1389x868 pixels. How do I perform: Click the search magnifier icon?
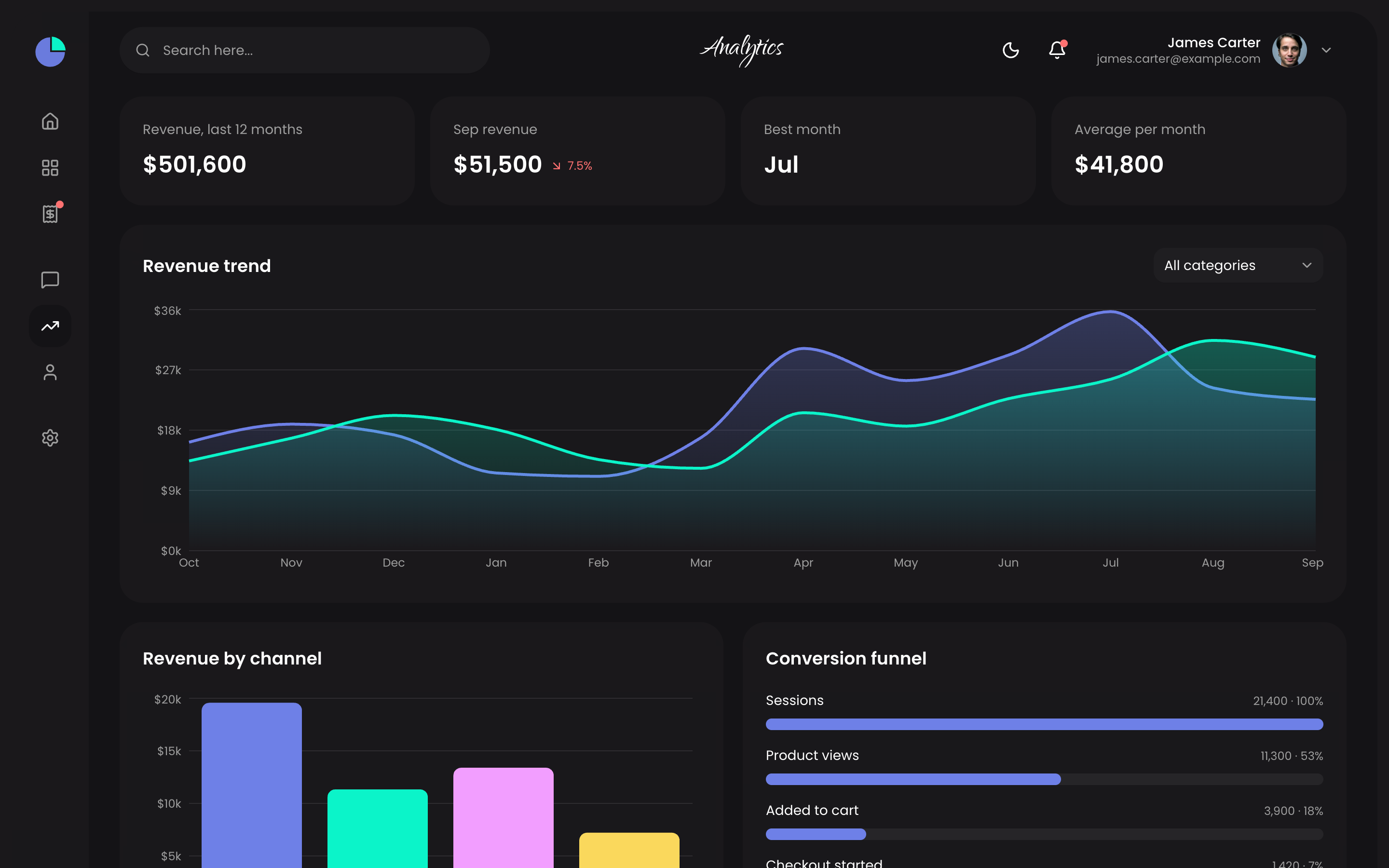(143, 51)
